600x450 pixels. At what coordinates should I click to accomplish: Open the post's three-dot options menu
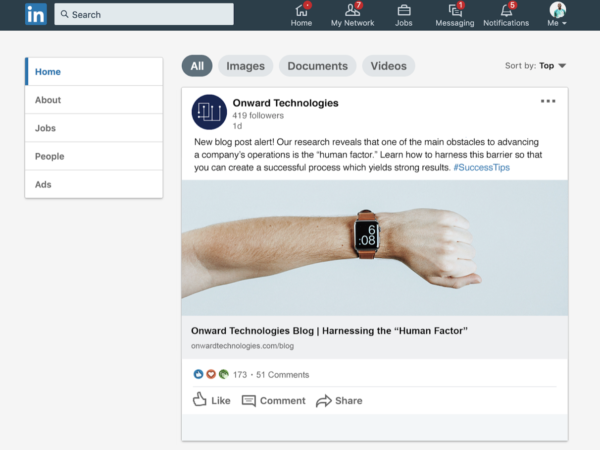click(548, 101)
